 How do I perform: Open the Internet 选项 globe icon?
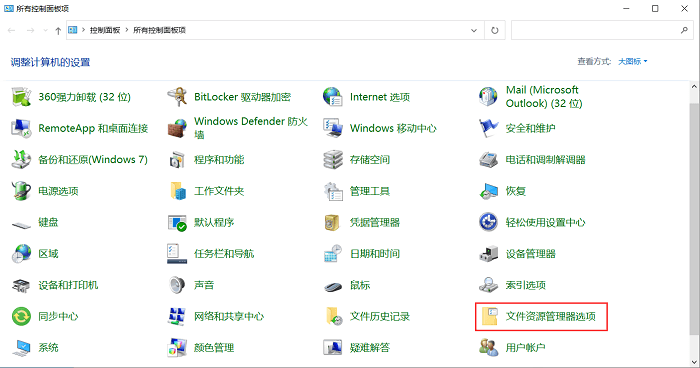[x=333, y=97]
